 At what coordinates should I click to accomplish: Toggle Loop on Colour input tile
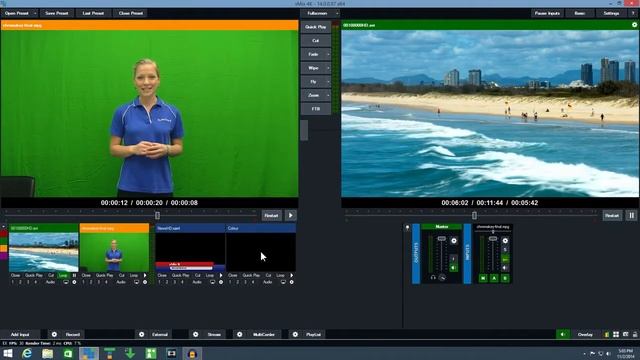(280, 276)
